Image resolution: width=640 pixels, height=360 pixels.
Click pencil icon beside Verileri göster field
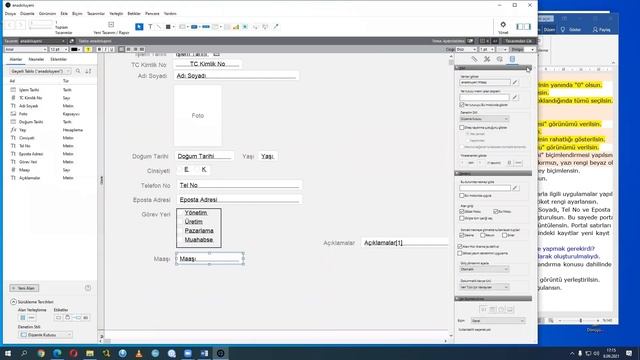(x=515, y=82)
